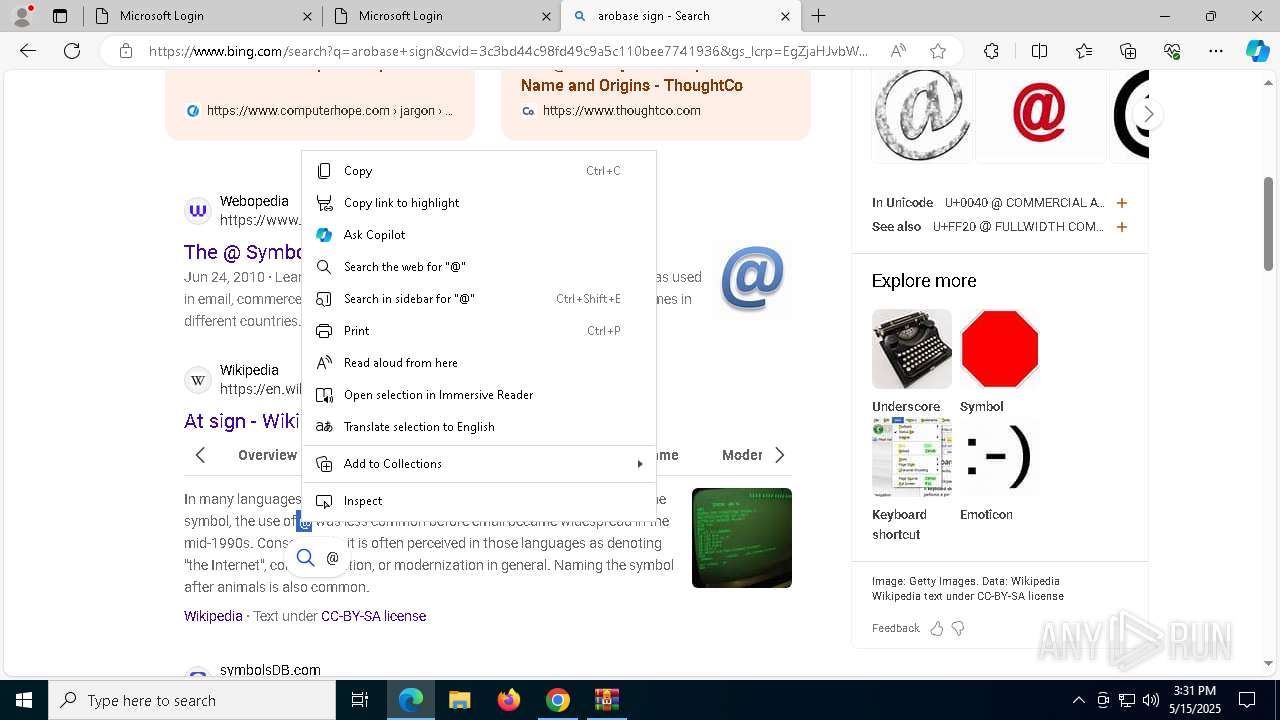
Task: Choose Read aloud from here
Action: pyautogui.click(x=479, y=363)
